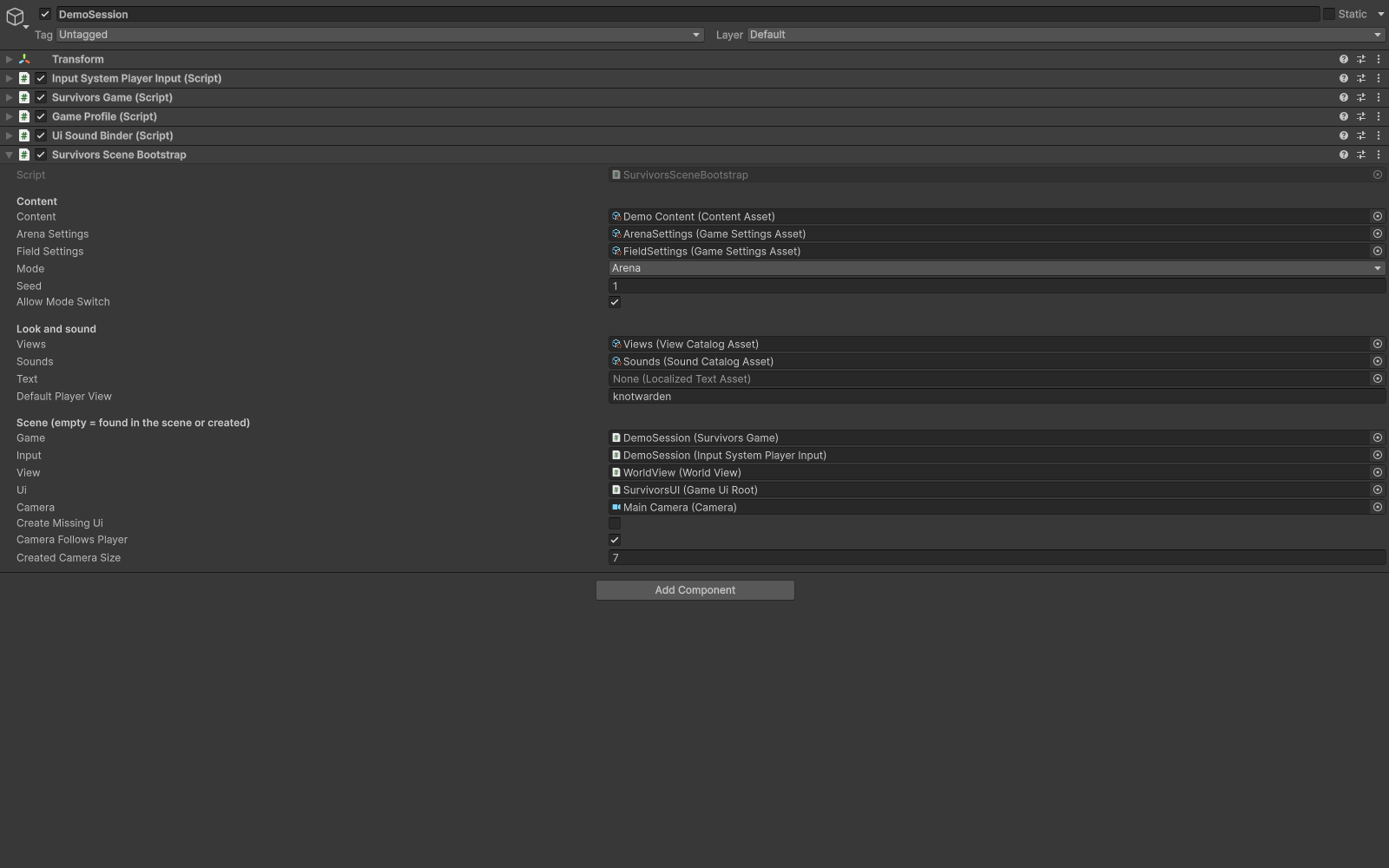
Task: Collapse the Survivors Scene Bootstrap foldout
Action: click(9, 155)
